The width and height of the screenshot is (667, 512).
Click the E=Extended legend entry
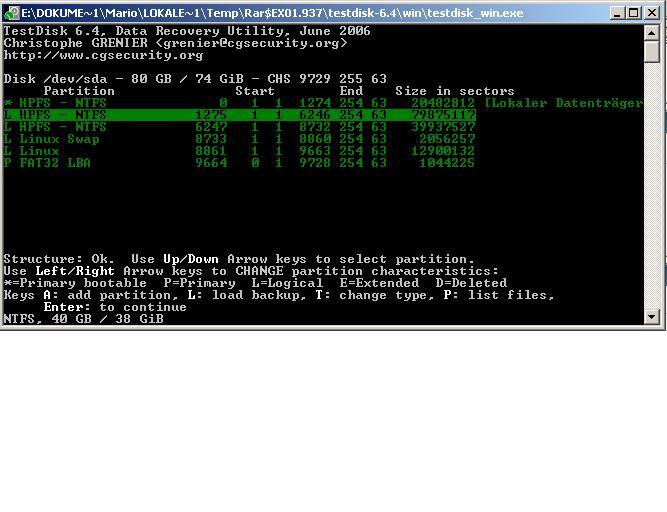(x=379, y=283)
